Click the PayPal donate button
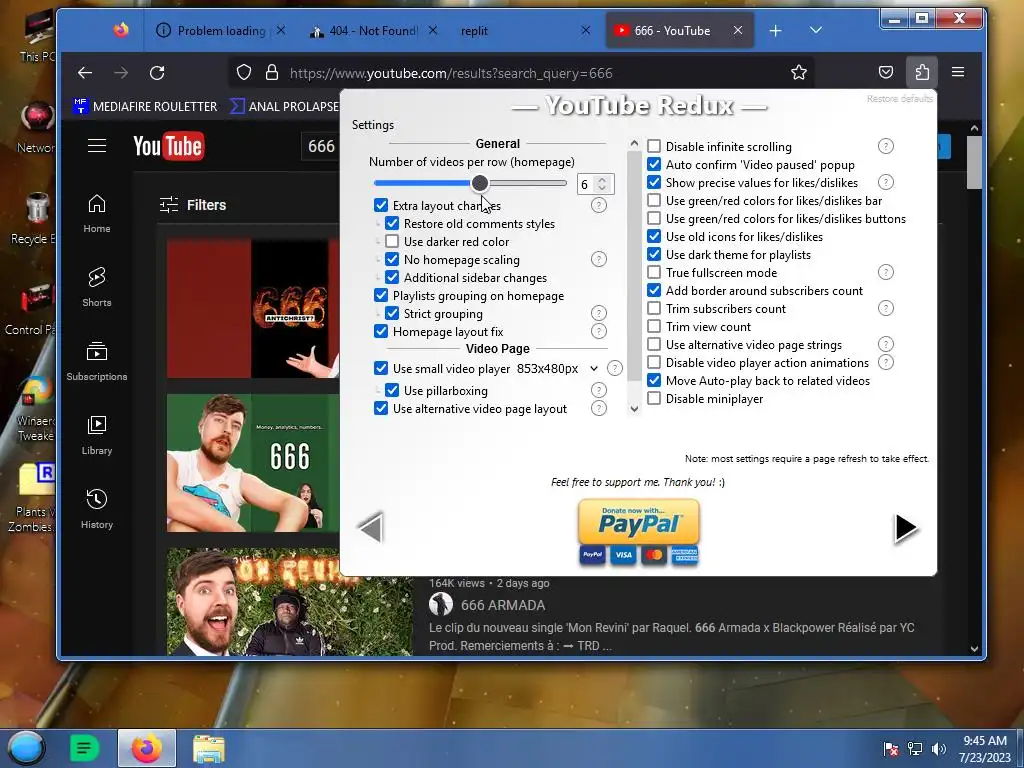The width and height of the screenshot is (1024, 768). [639, 532]
